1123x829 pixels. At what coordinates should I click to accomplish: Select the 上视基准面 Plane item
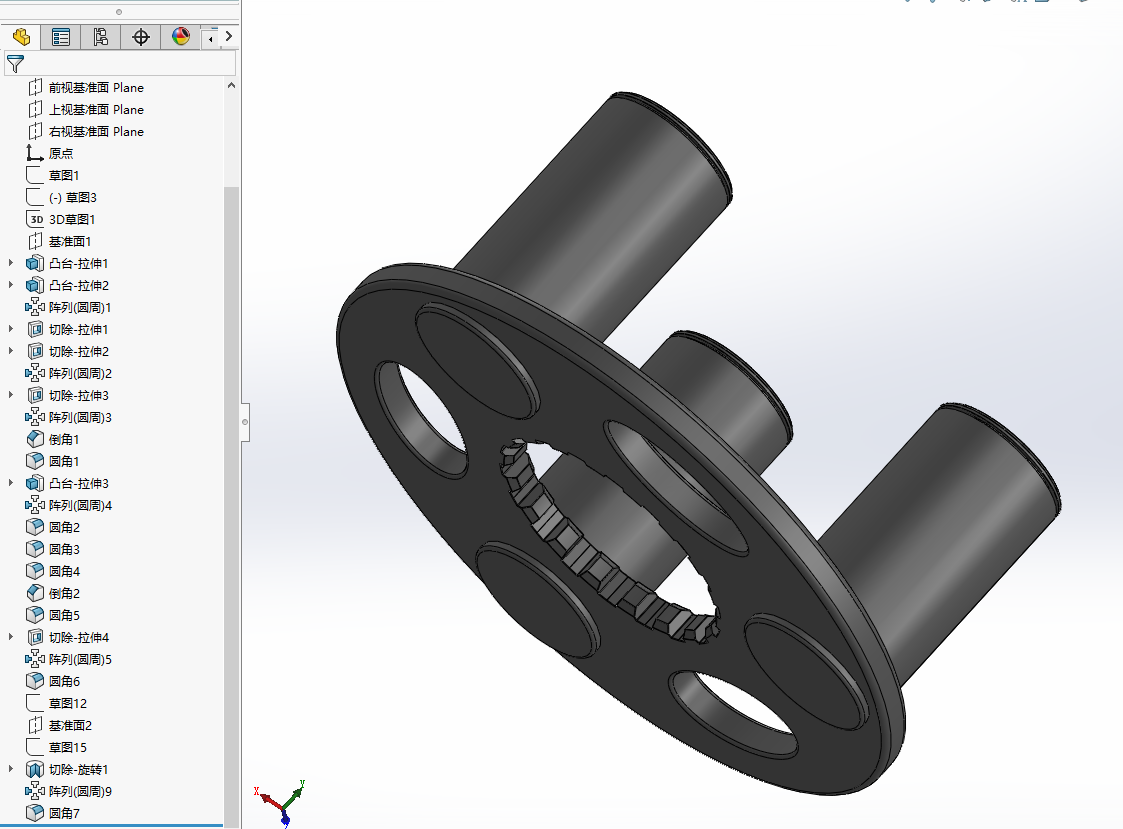(96, 110)
